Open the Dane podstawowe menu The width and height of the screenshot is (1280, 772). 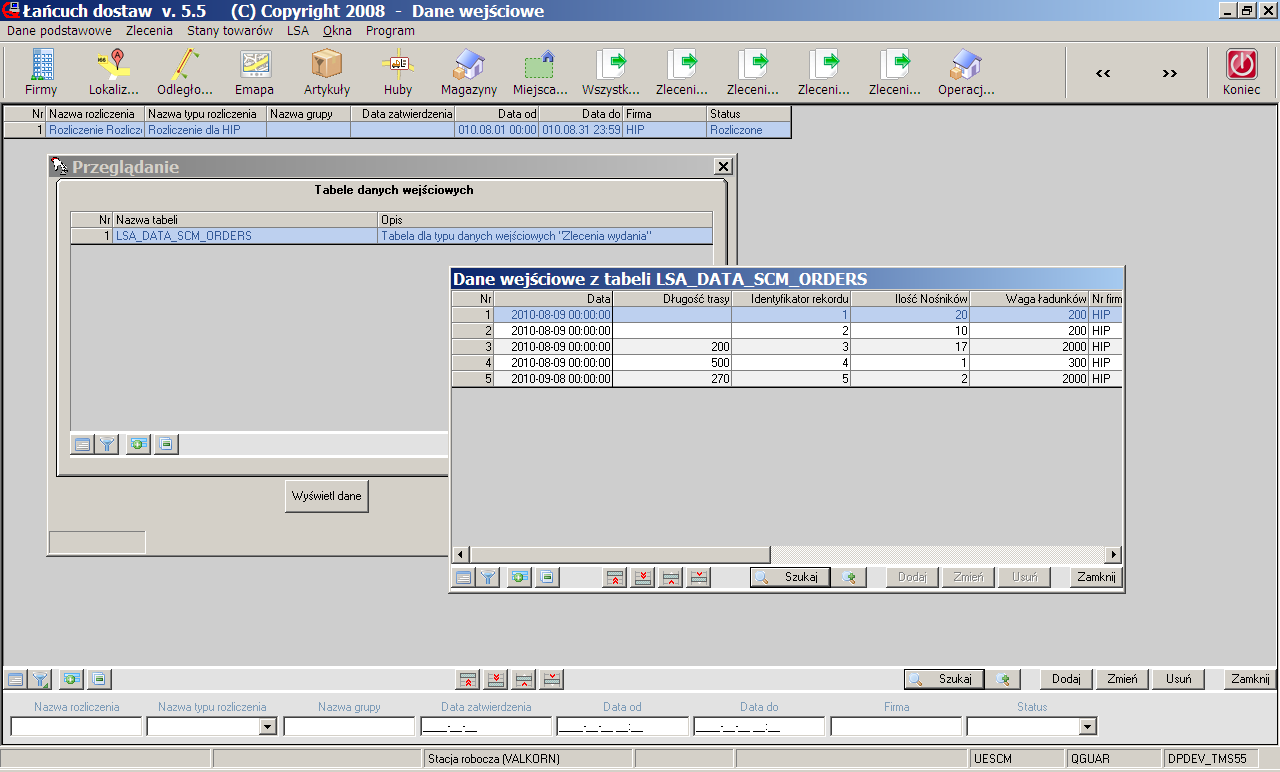tap(60, 31)
